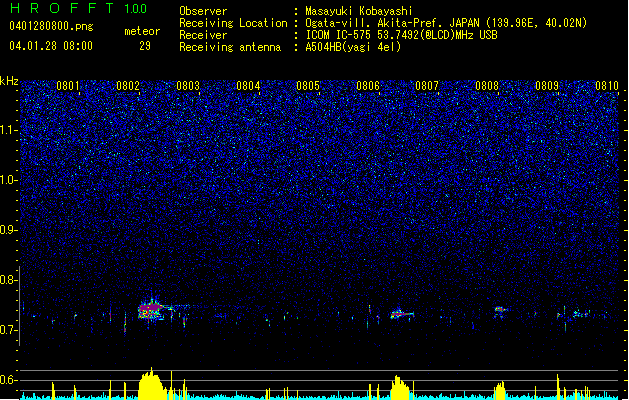Image resolution: width=629 pixels, height=400 pixels.
Task: Click the meteor count value 29
Action: [145, 46]
